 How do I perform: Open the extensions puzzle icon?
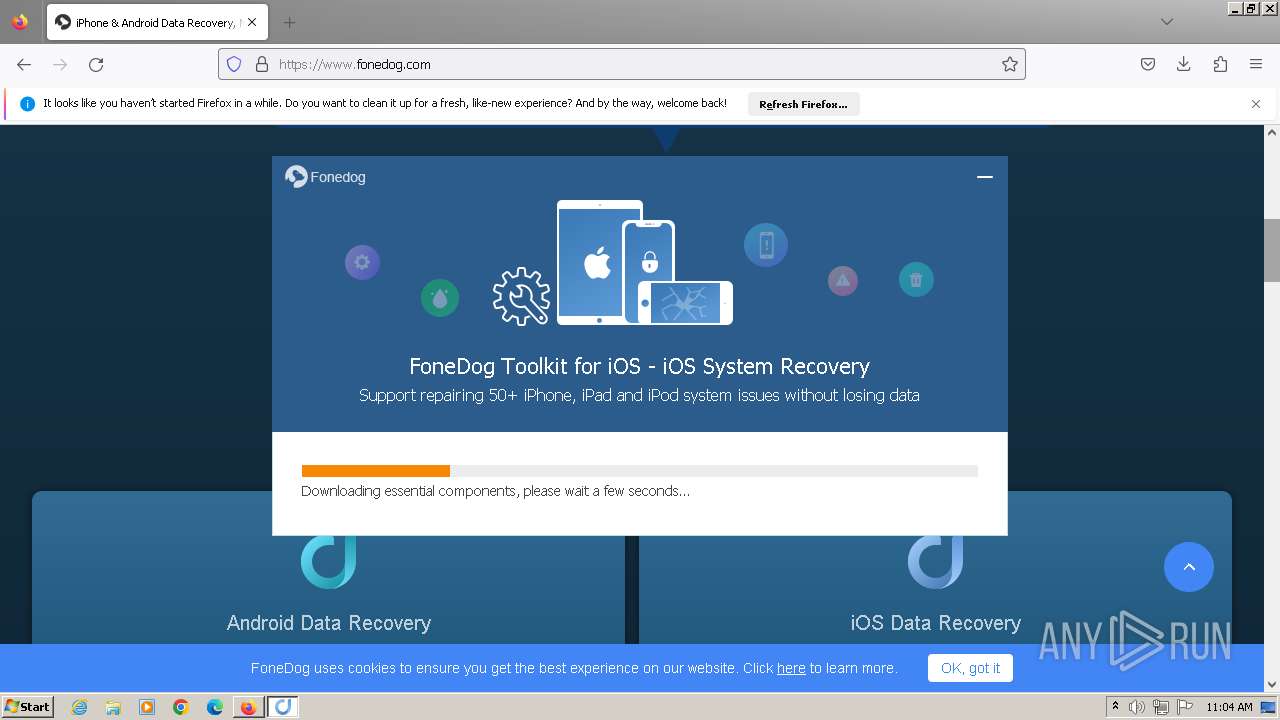(x=1220, y=64)
